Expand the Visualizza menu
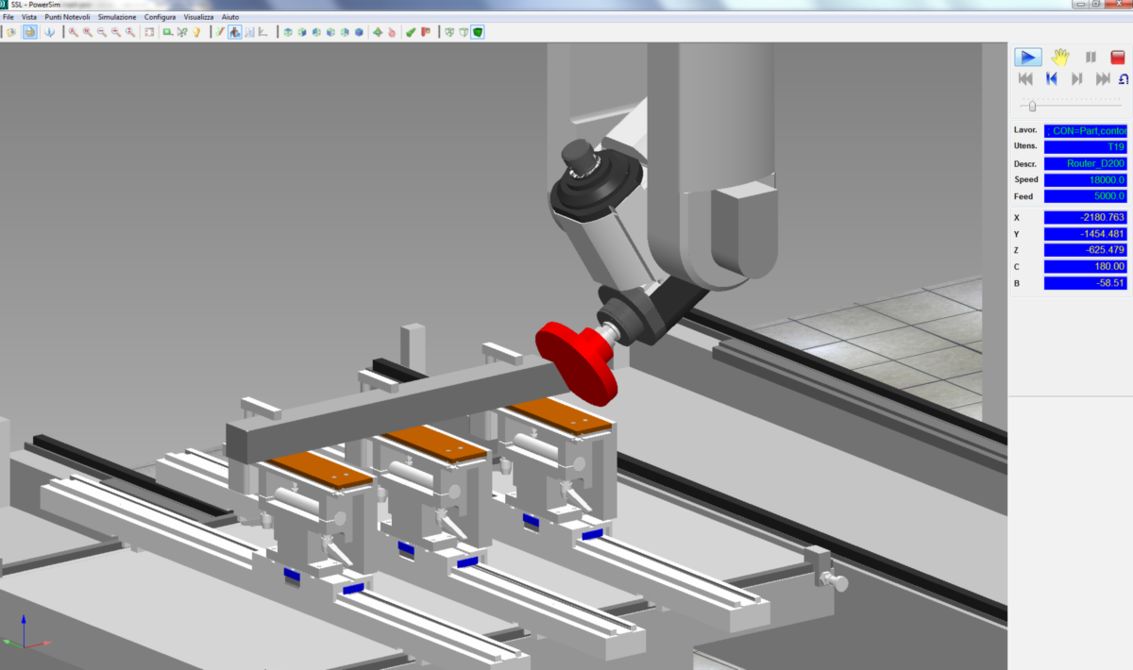Screen dimensions: 1133x670 tap(198, 17)
